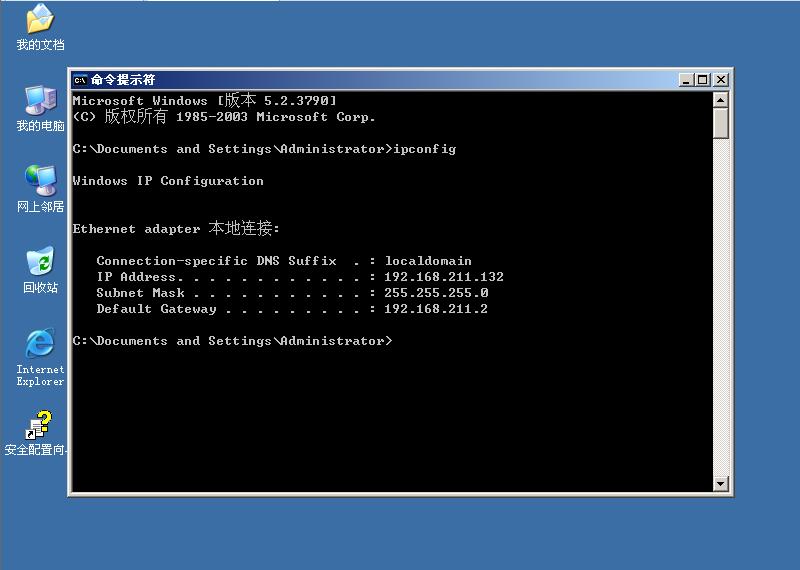
Task: Open the command prompt system menu icon
Action: pyautogui.click(x=80, y=80)
